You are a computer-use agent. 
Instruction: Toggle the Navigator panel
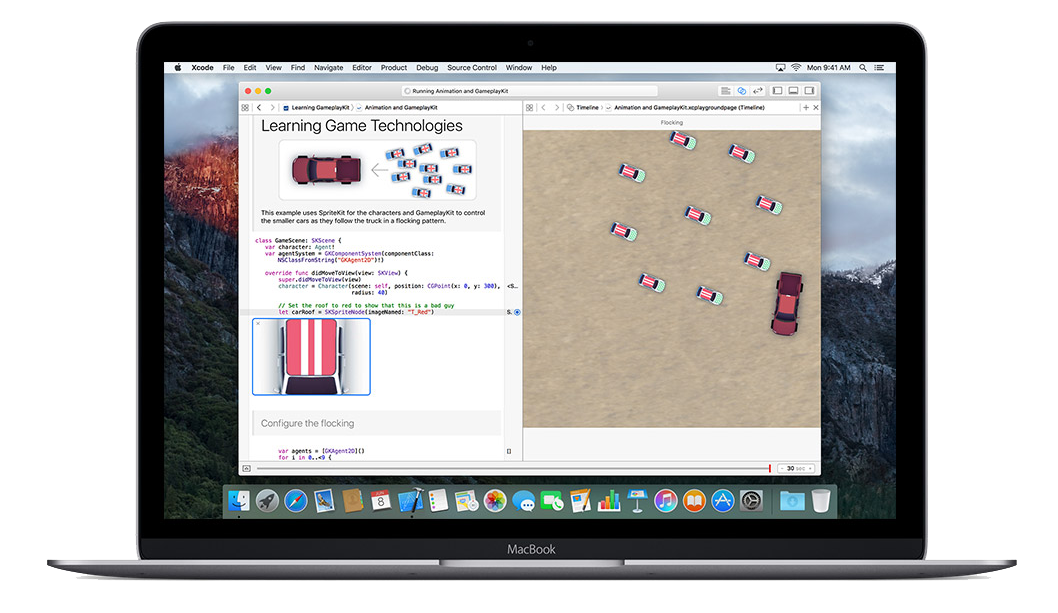pos(777,90)
